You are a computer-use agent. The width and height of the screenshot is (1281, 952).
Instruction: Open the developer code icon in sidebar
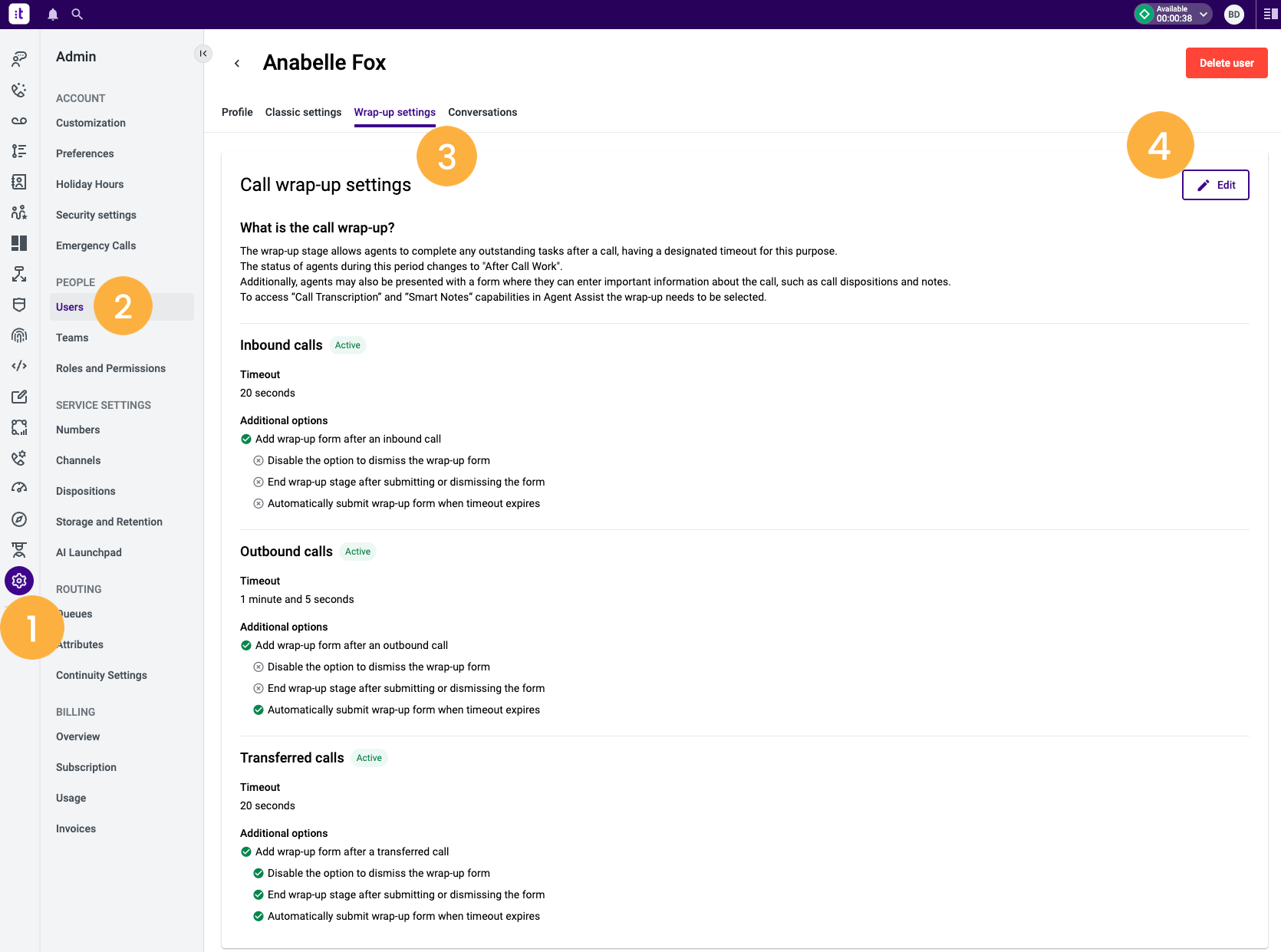click(19, 366)
